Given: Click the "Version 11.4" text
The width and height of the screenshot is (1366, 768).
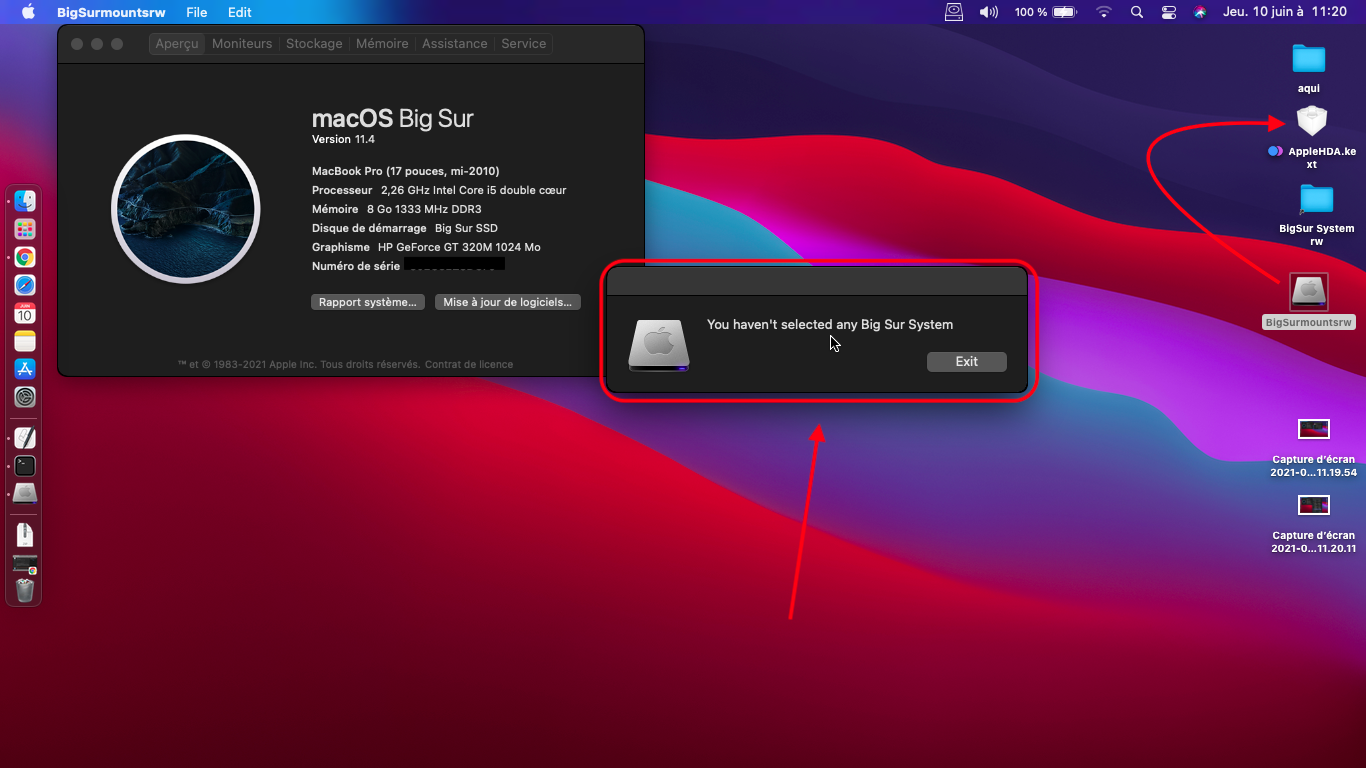Looking at the screenshot, I should pyautogui.click(x=343, y=139).
